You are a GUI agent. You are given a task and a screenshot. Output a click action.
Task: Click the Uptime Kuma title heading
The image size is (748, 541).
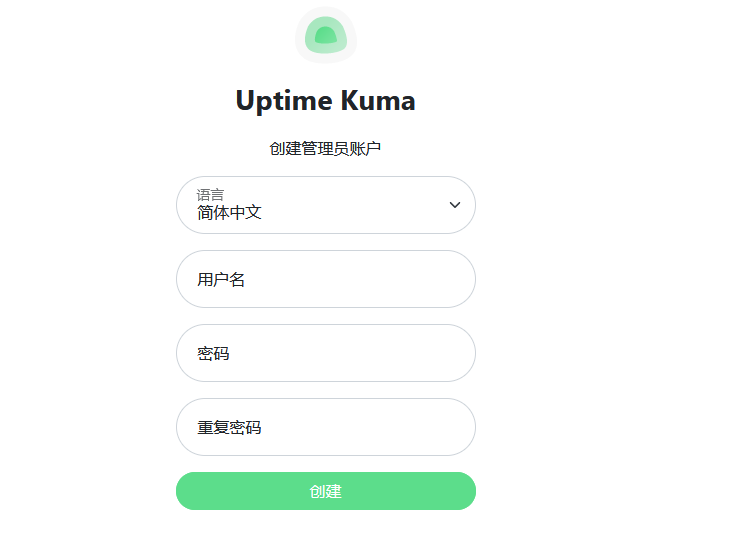[325, 101]
